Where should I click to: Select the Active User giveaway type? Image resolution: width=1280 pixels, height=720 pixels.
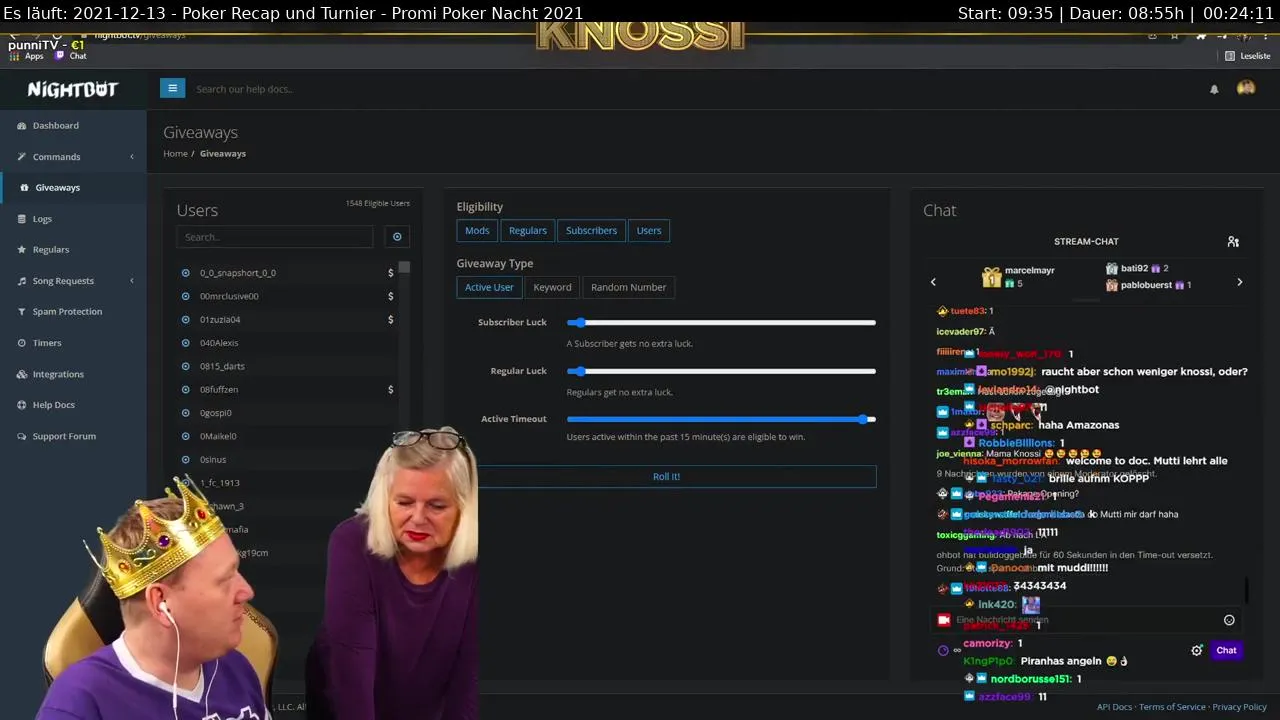[x=489, y=288]
